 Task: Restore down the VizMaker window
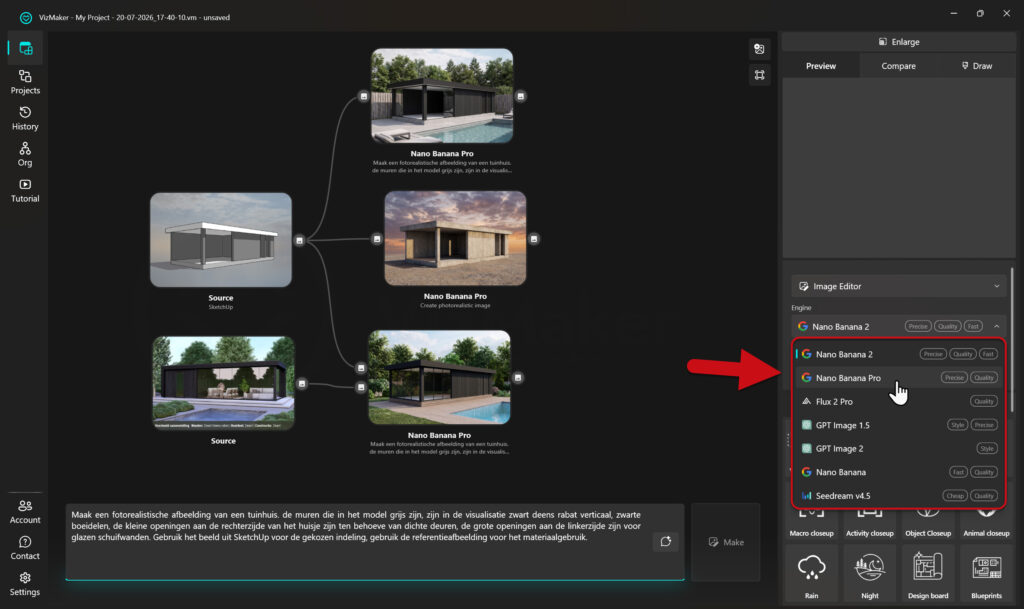click(980, 13)
